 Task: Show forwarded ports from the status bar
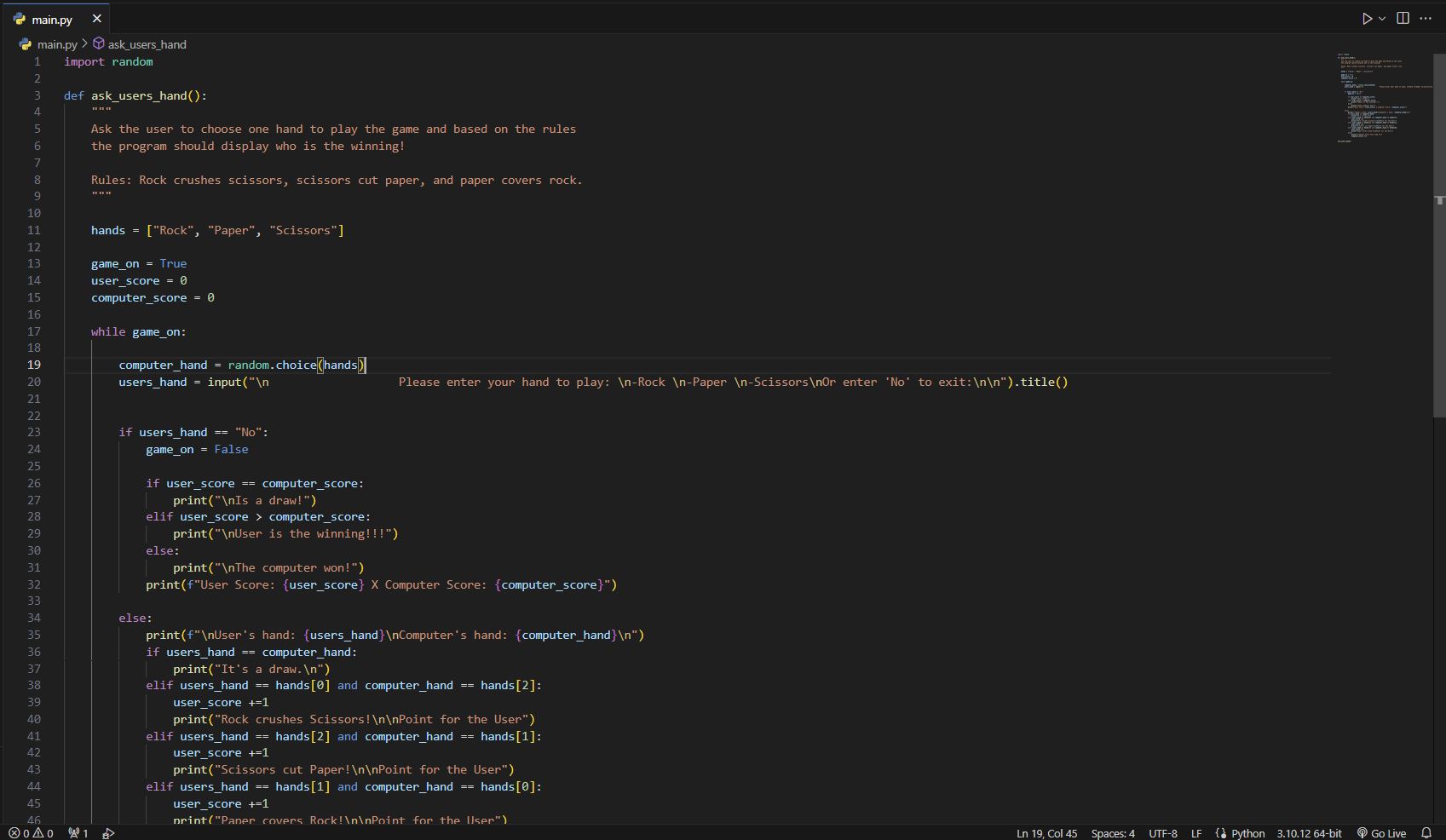78,833
